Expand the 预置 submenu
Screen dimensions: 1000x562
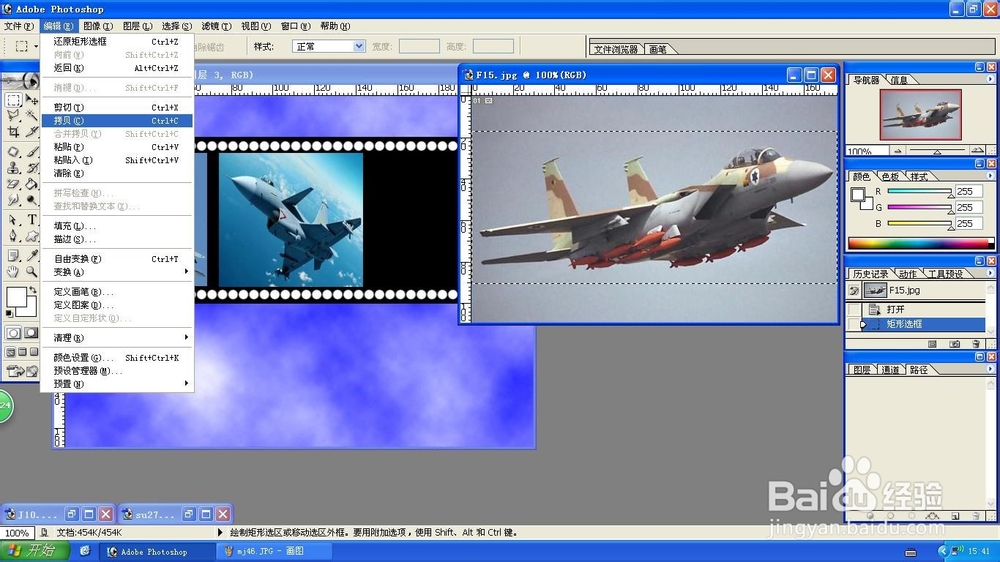[117, 384]
